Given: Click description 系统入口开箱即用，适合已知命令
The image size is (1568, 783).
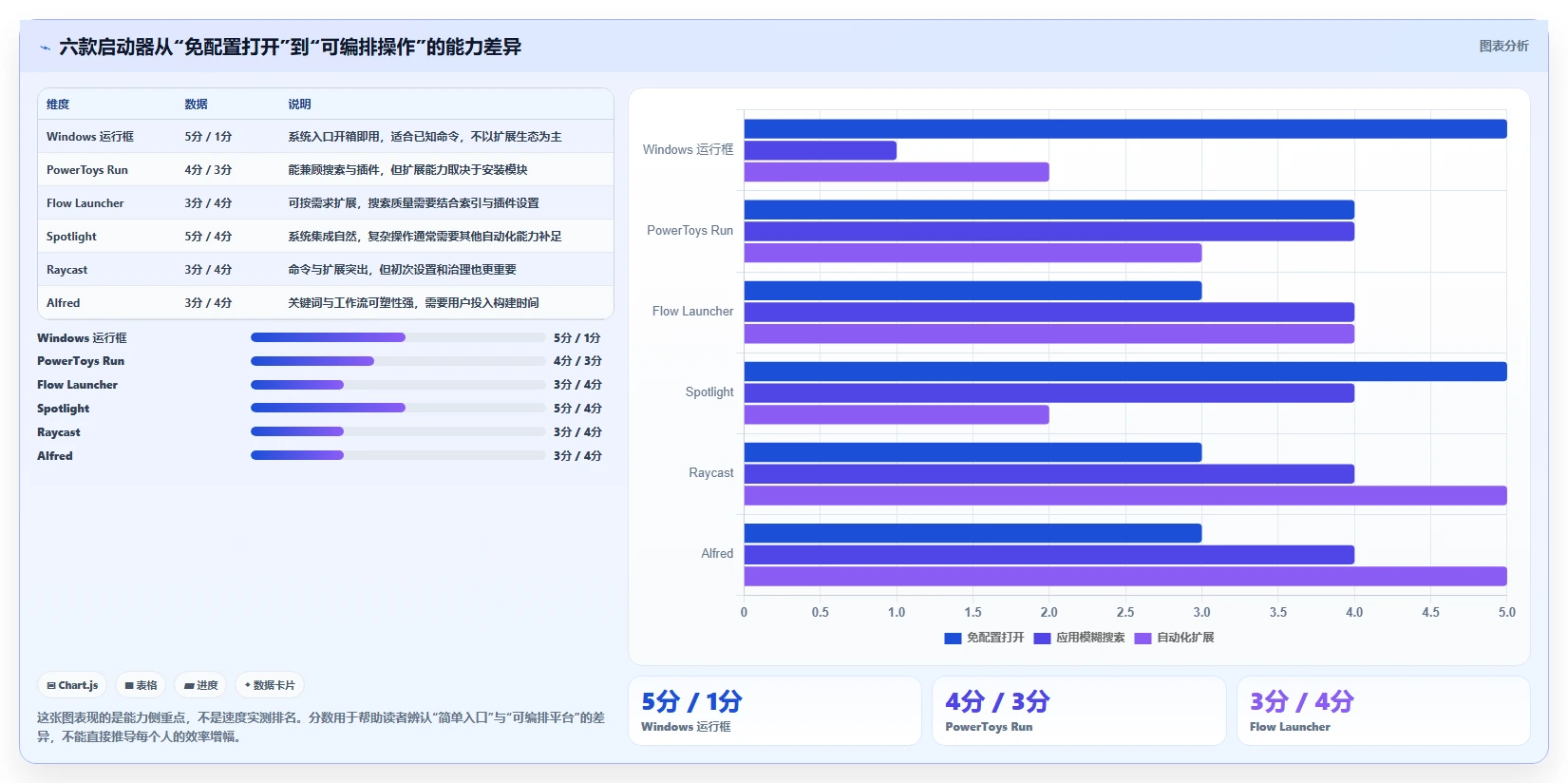Looking at the screenshot, I should pyautogui.click(x=425, y=137).
